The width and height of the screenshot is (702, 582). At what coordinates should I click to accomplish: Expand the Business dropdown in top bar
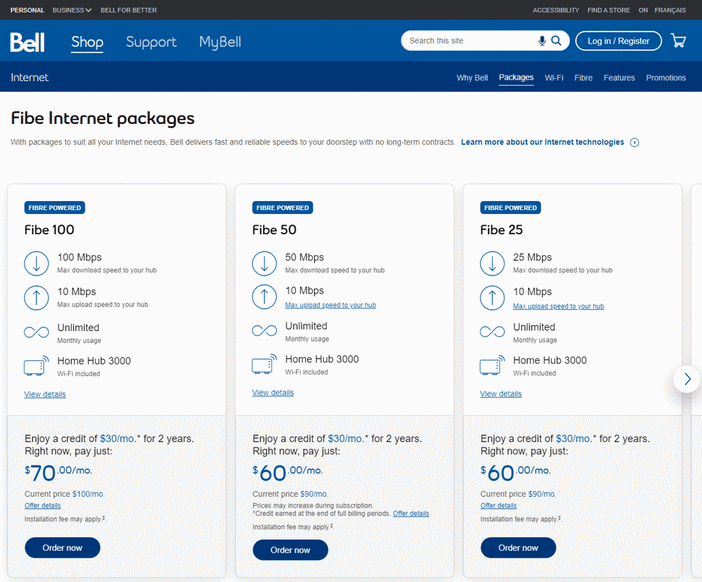tap(72, 10)
